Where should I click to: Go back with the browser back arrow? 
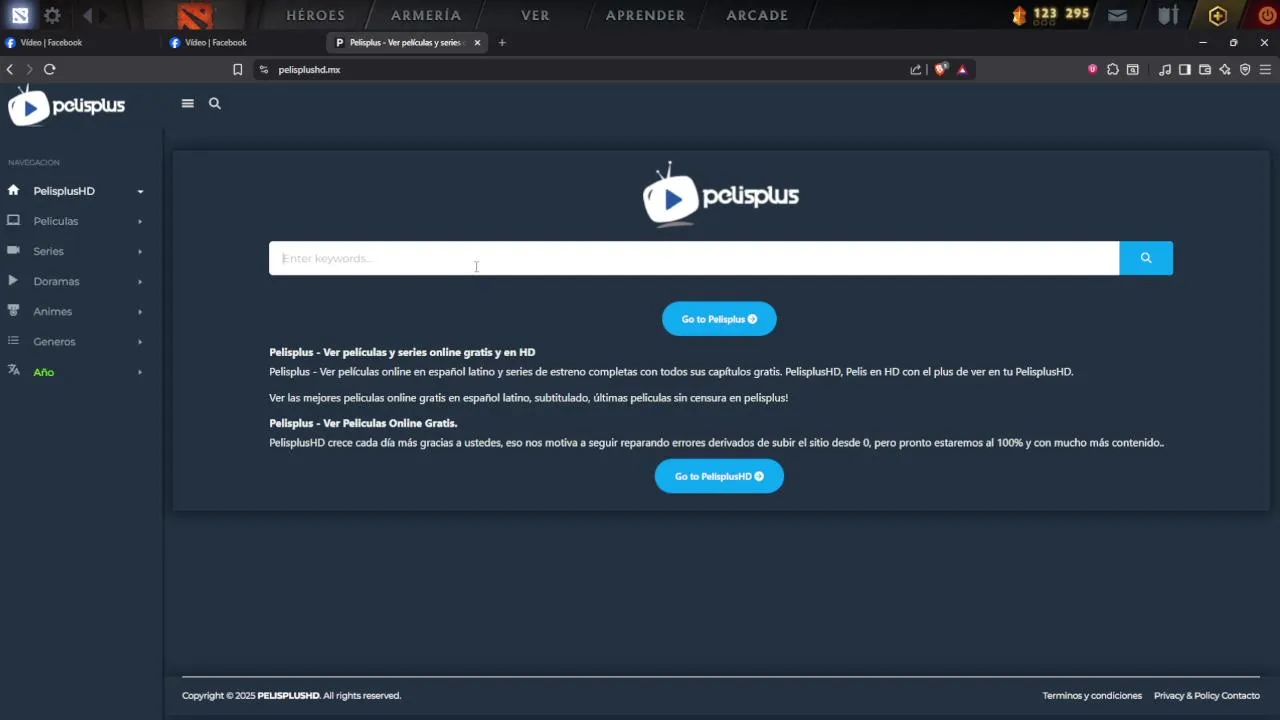point(10,69)
